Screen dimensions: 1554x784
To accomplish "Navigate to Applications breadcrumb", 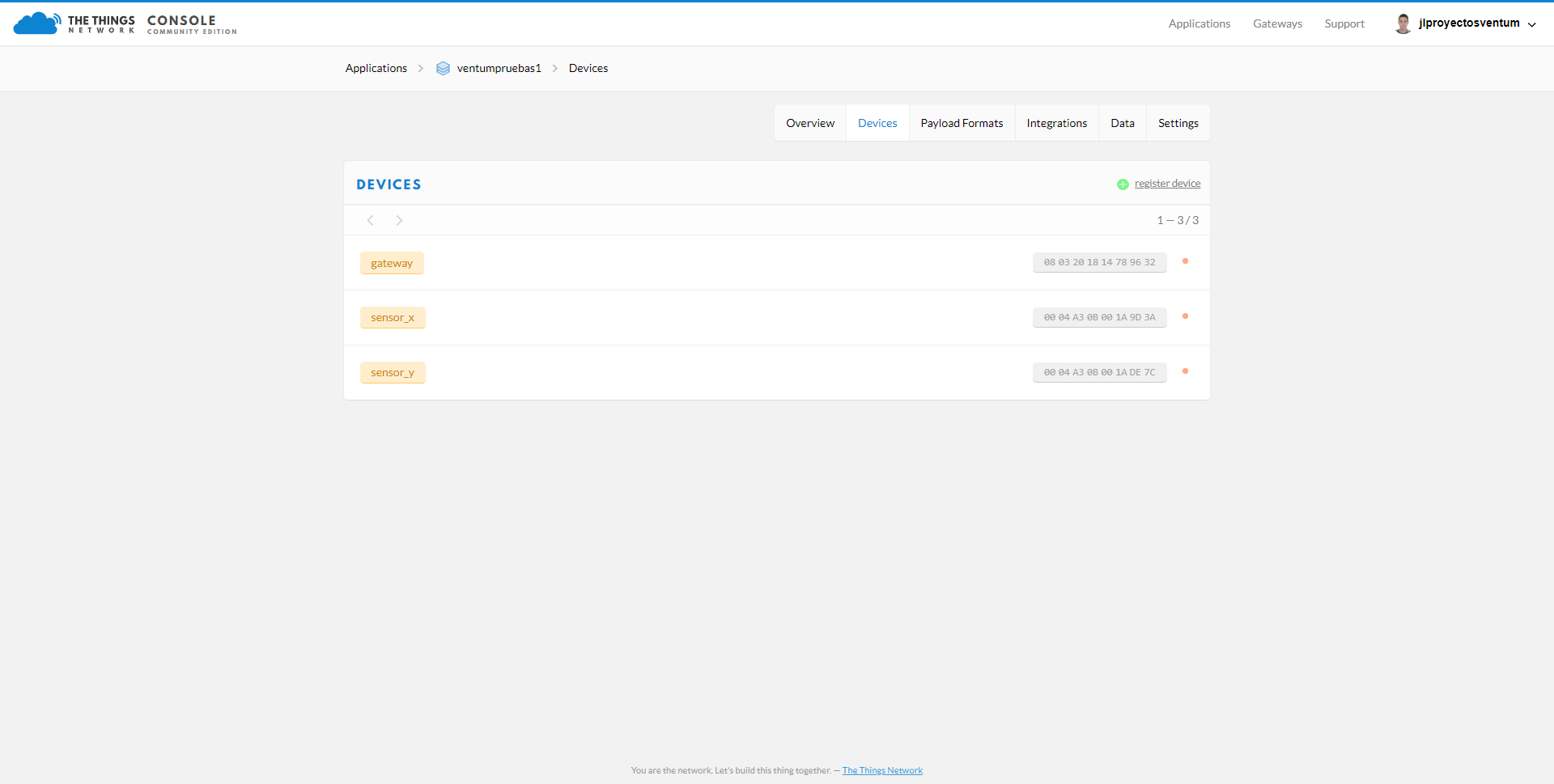I will pyautogui.click(x=376, y=68).
